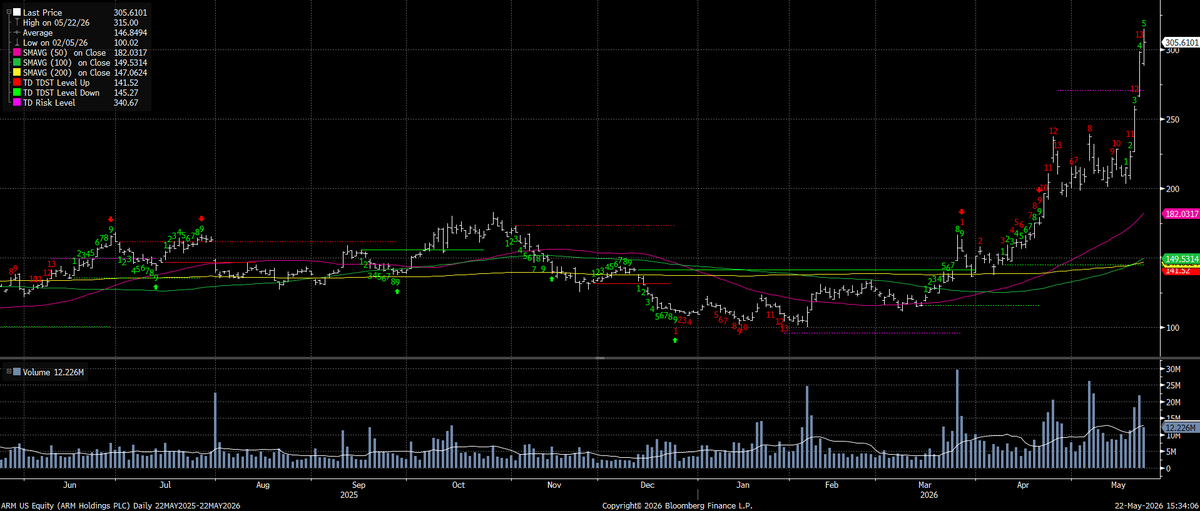Click the 30M volume axis label

pos(1174,370)
